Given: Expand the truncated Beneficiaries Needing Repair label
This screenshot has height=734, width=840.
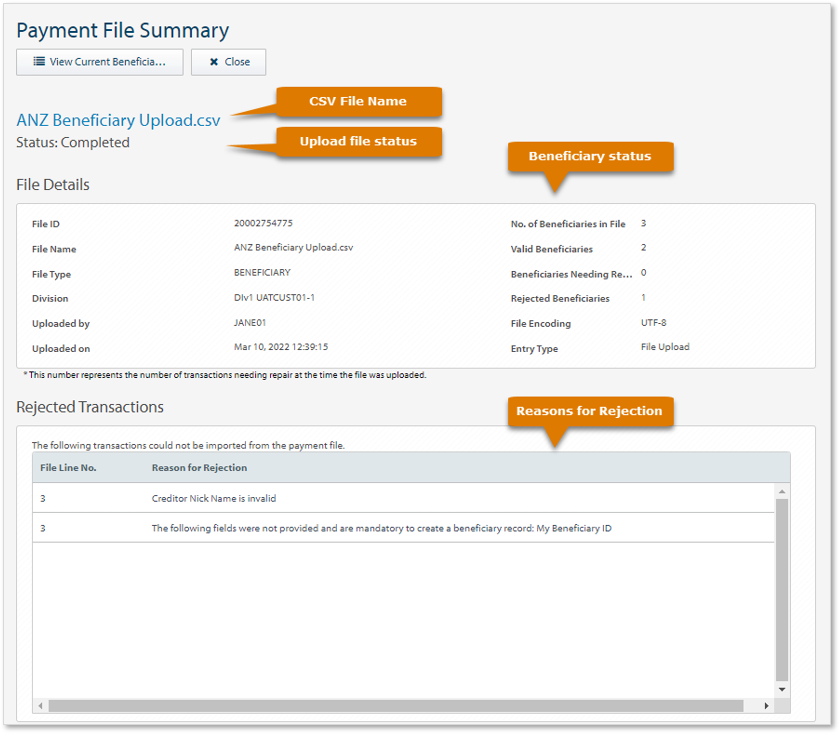Looking at the screenshot, I should 571,273.
